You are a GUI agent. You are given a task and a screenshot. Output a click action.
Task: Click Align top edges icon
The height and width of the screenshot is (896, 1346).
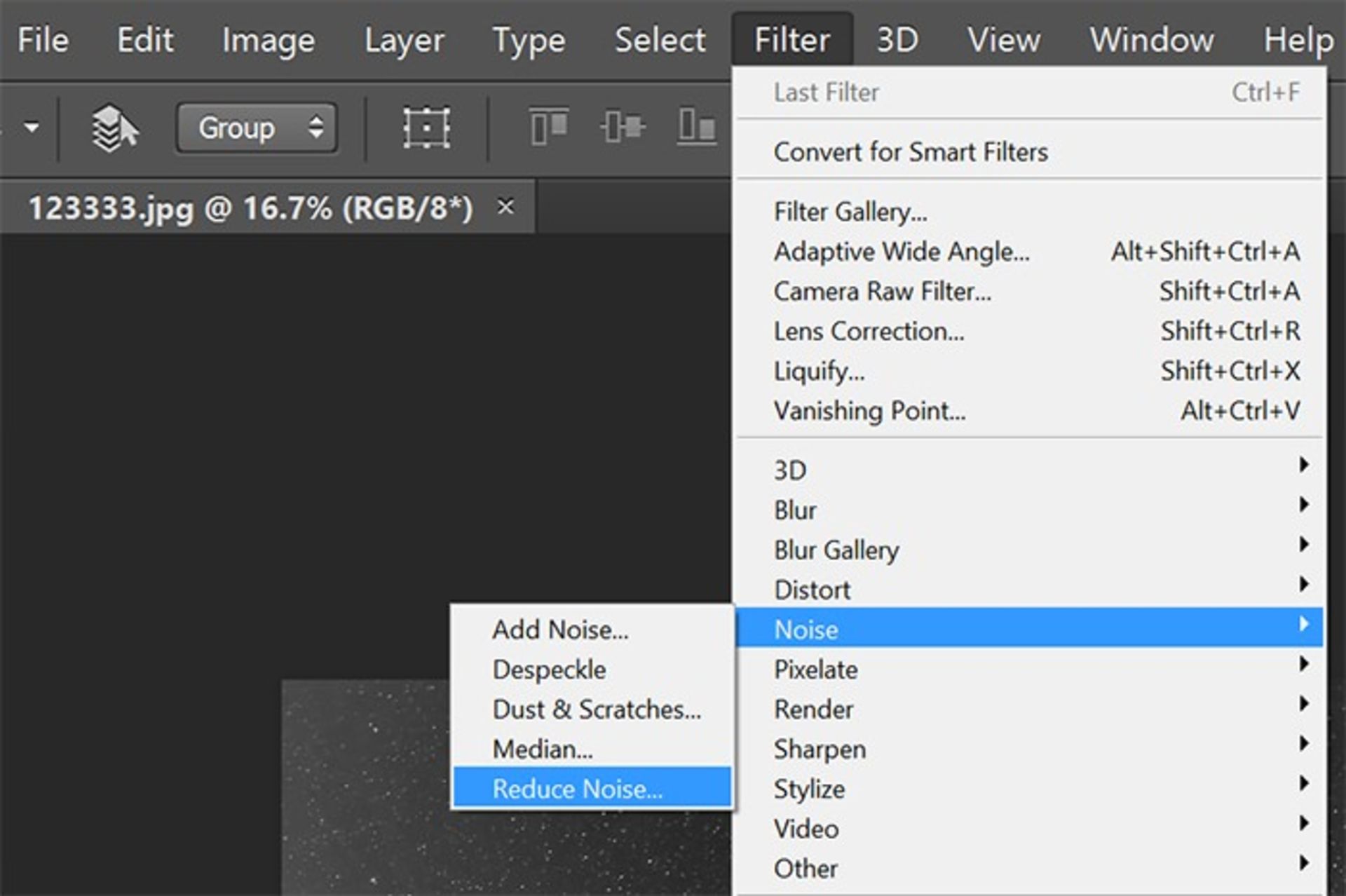coord(548,127)
